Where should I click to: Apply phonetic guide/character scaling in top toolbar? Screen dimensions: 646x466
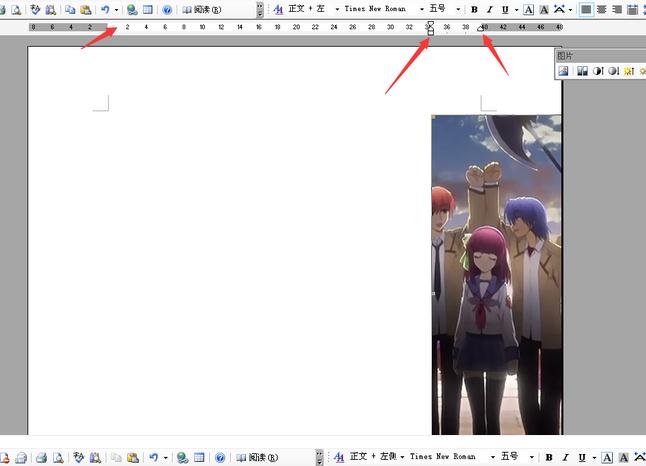click(x=559, y=9)
